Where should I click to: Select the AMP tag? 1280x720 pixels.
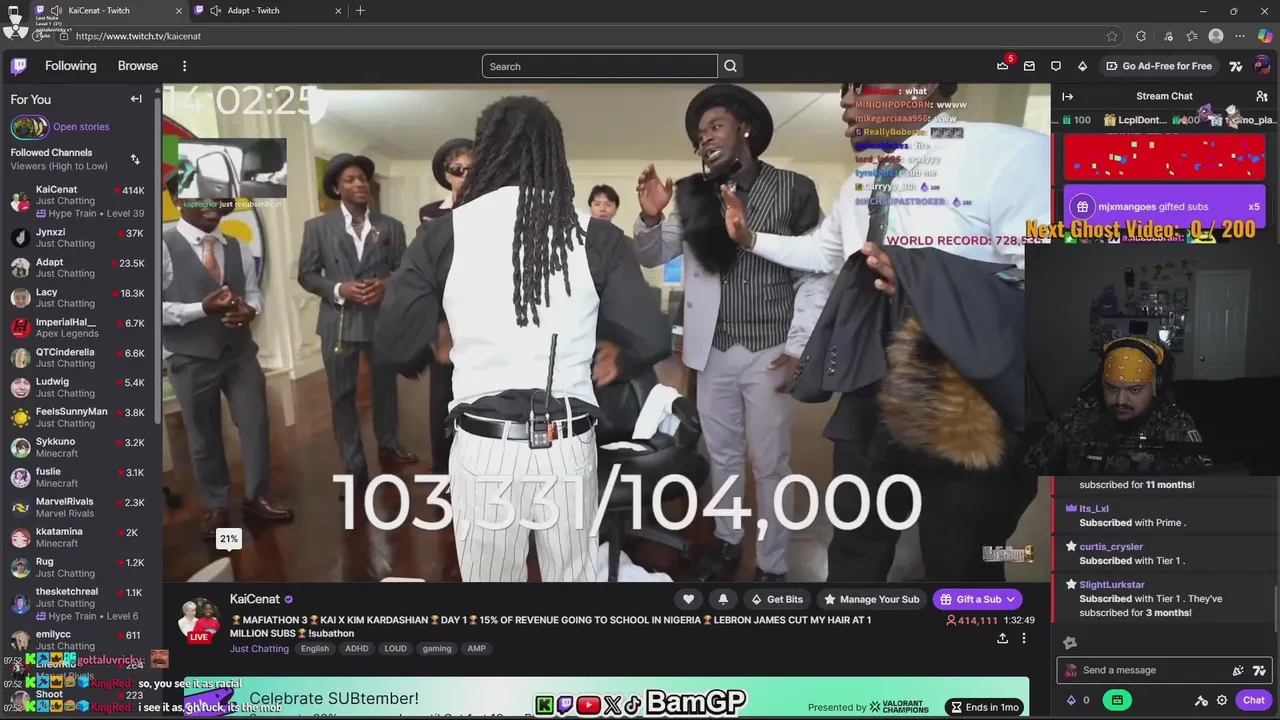[x=476, y=648]
